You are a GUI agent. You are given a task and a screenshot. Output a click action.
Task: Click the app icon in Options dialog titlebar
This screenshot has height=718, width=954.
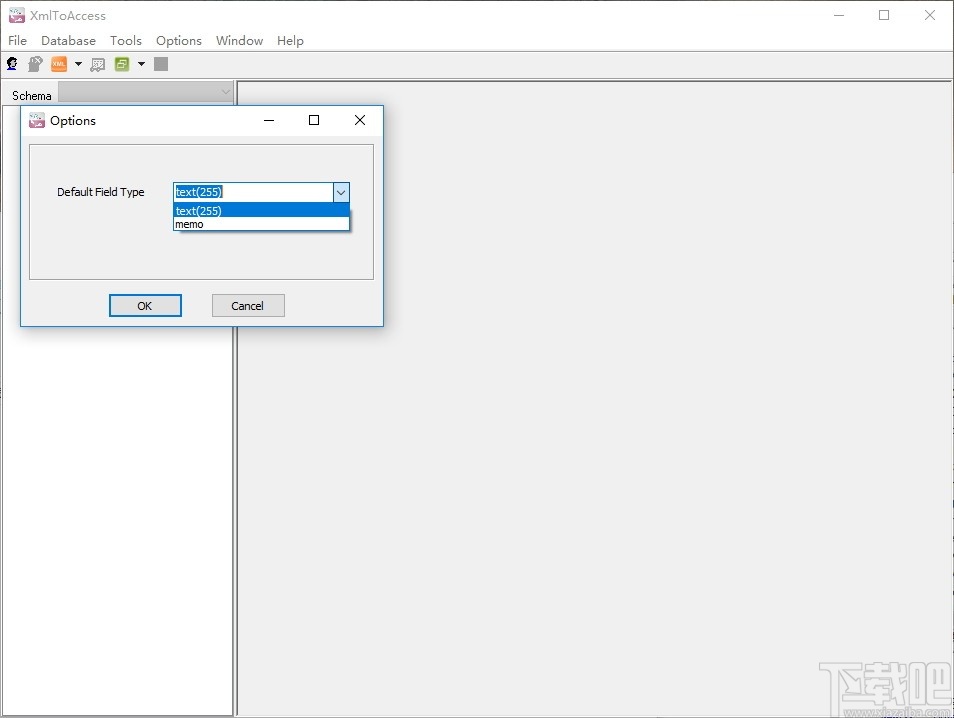pos(36,120)
